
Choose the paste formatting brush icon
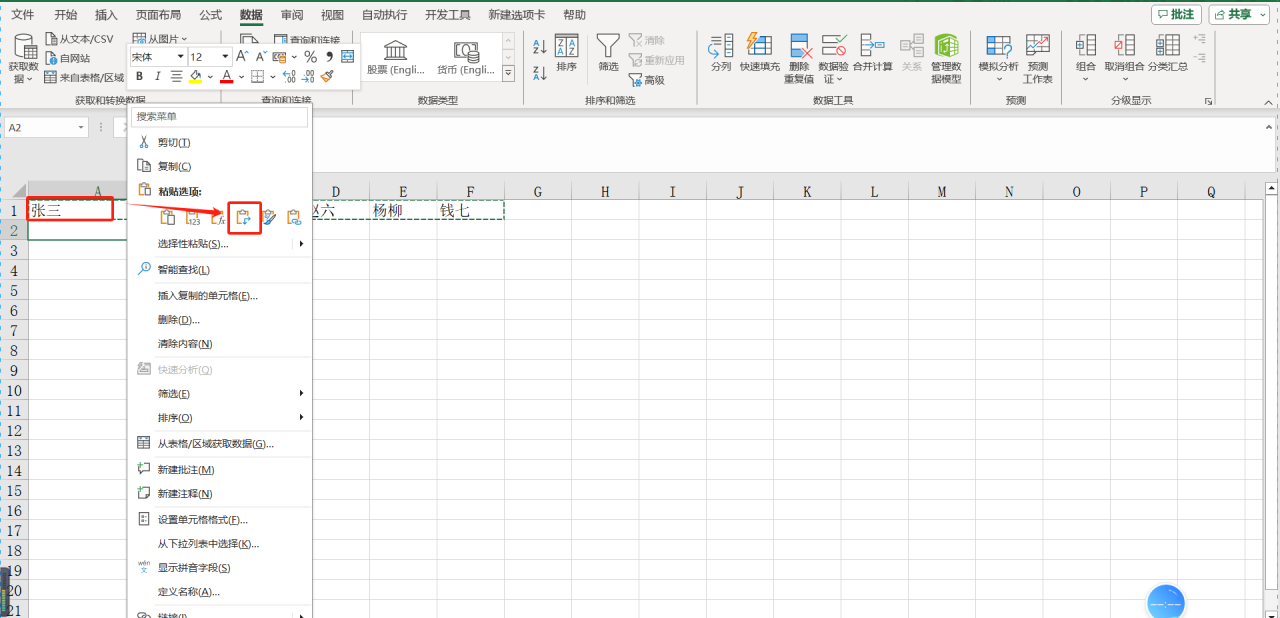pos(269,217)
